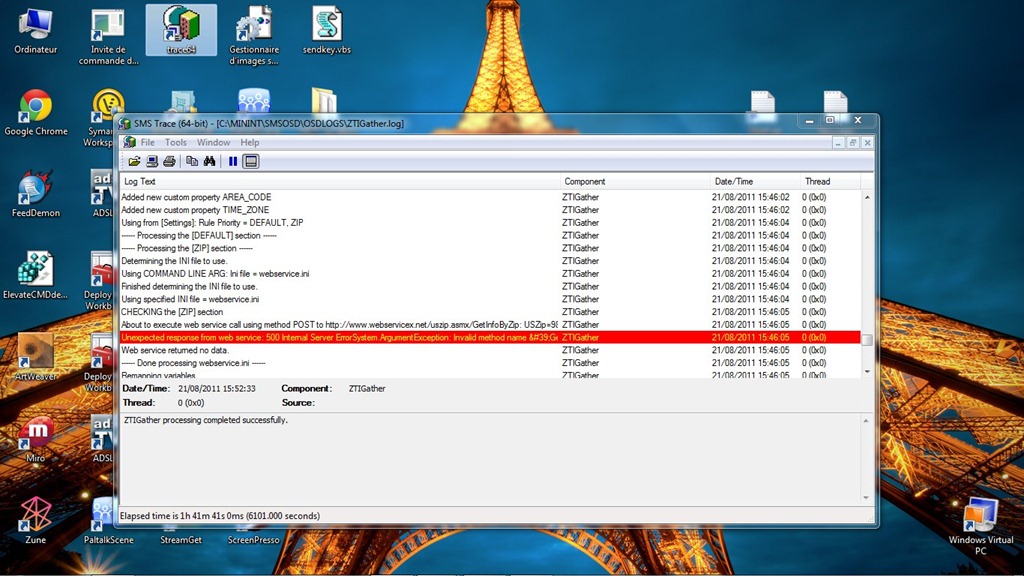Click the Component column header

click(635, 182)
